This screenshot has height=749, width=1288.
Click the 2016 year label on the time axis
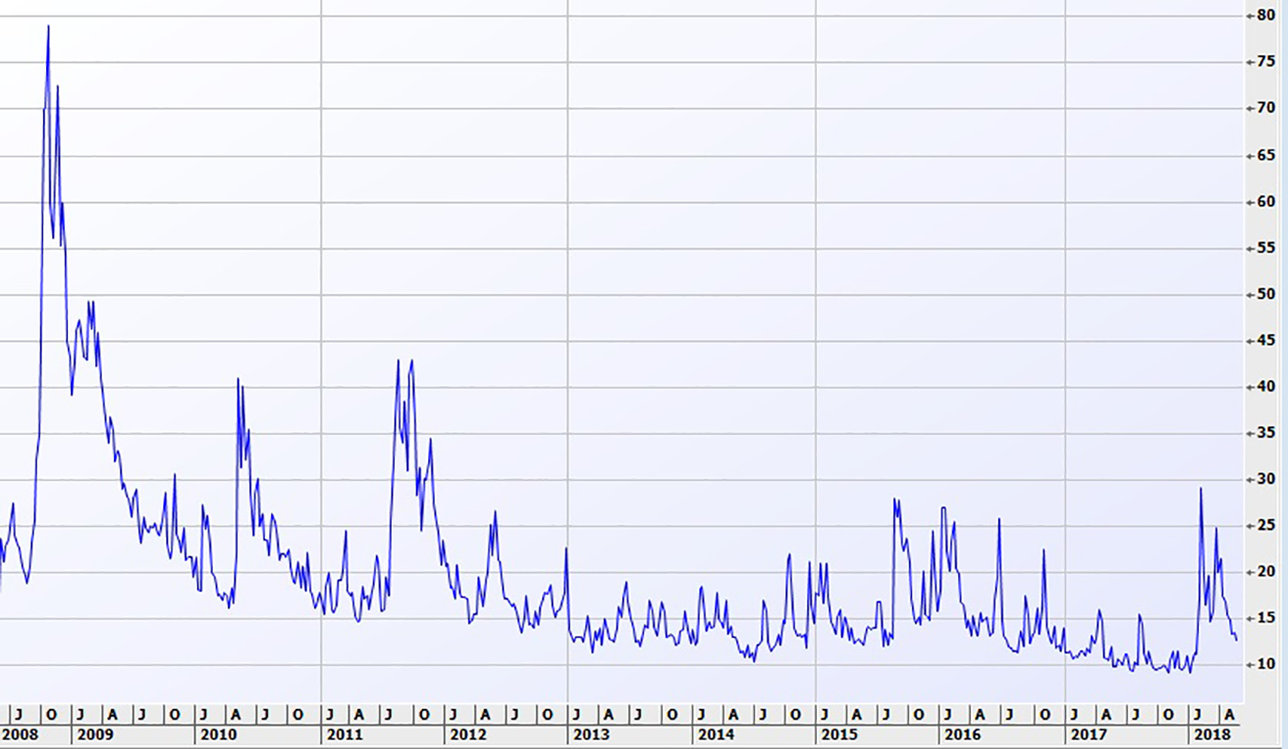[963, 734]
